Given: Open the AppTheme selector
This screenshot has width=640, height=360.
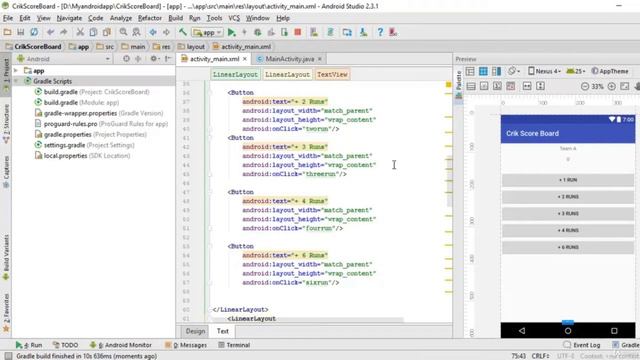Looking at the screenshot, I should pos(610,71).
